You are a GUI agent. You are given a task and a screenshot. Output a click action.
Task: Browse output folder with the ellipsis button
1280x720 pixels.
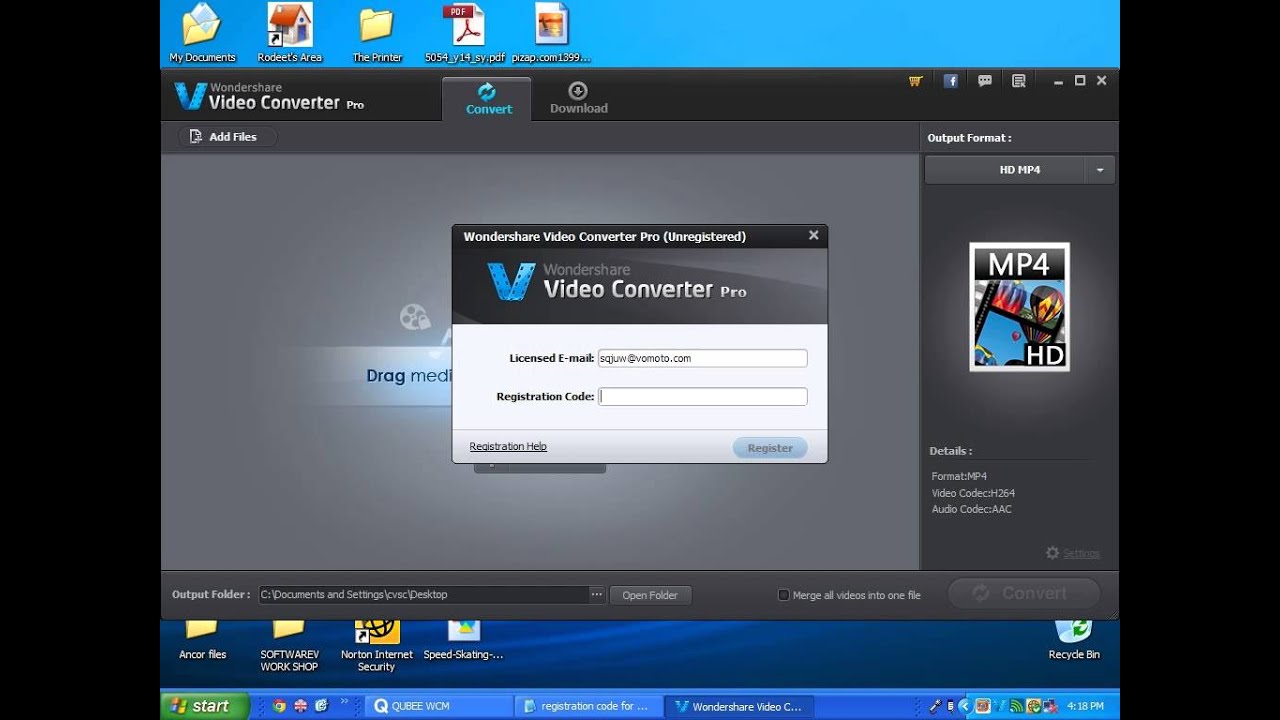(x=597, y=594)
